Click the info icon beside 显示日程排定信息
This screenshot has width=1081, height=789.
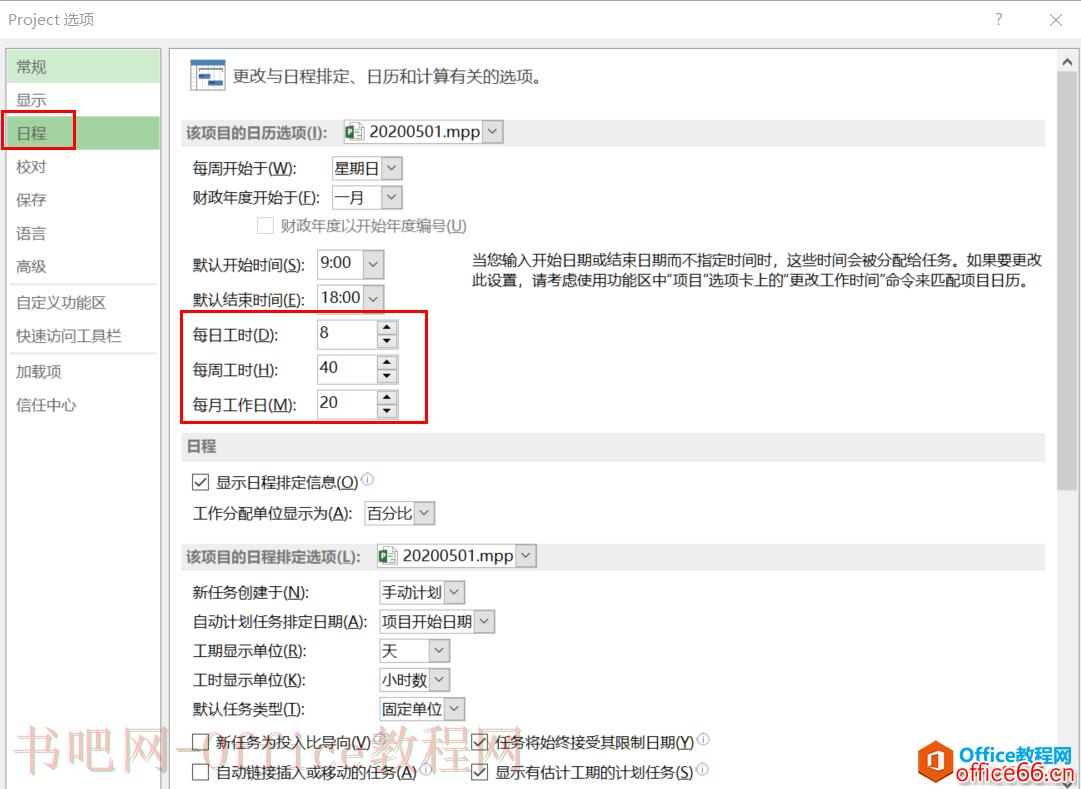(x=367, y=479)
